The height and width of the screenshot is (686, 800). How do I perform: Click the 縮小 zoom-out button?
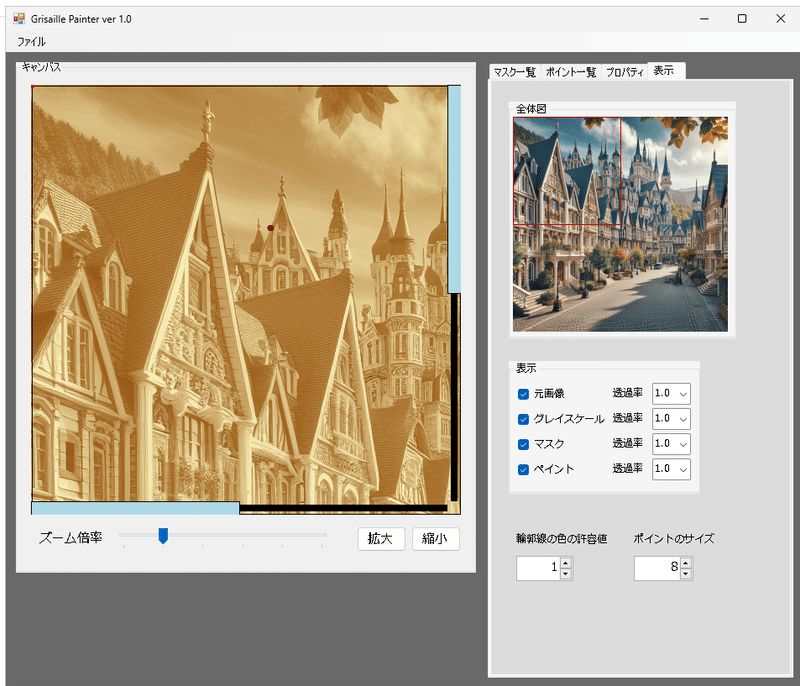pyautogui.click(x=436, y=539)
